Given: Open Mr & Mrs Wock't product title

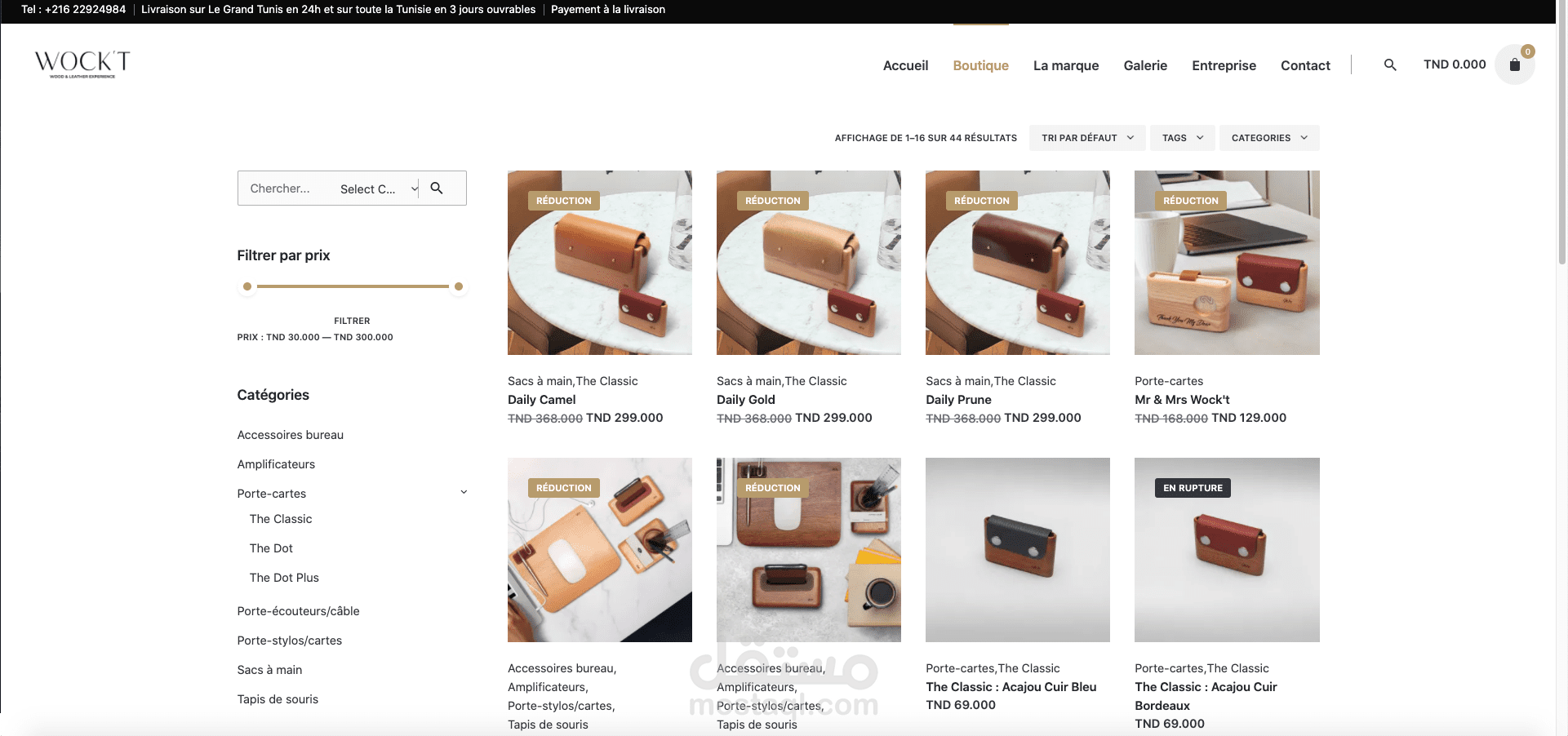Looking at the screenshot, I should pos(1182,400).
